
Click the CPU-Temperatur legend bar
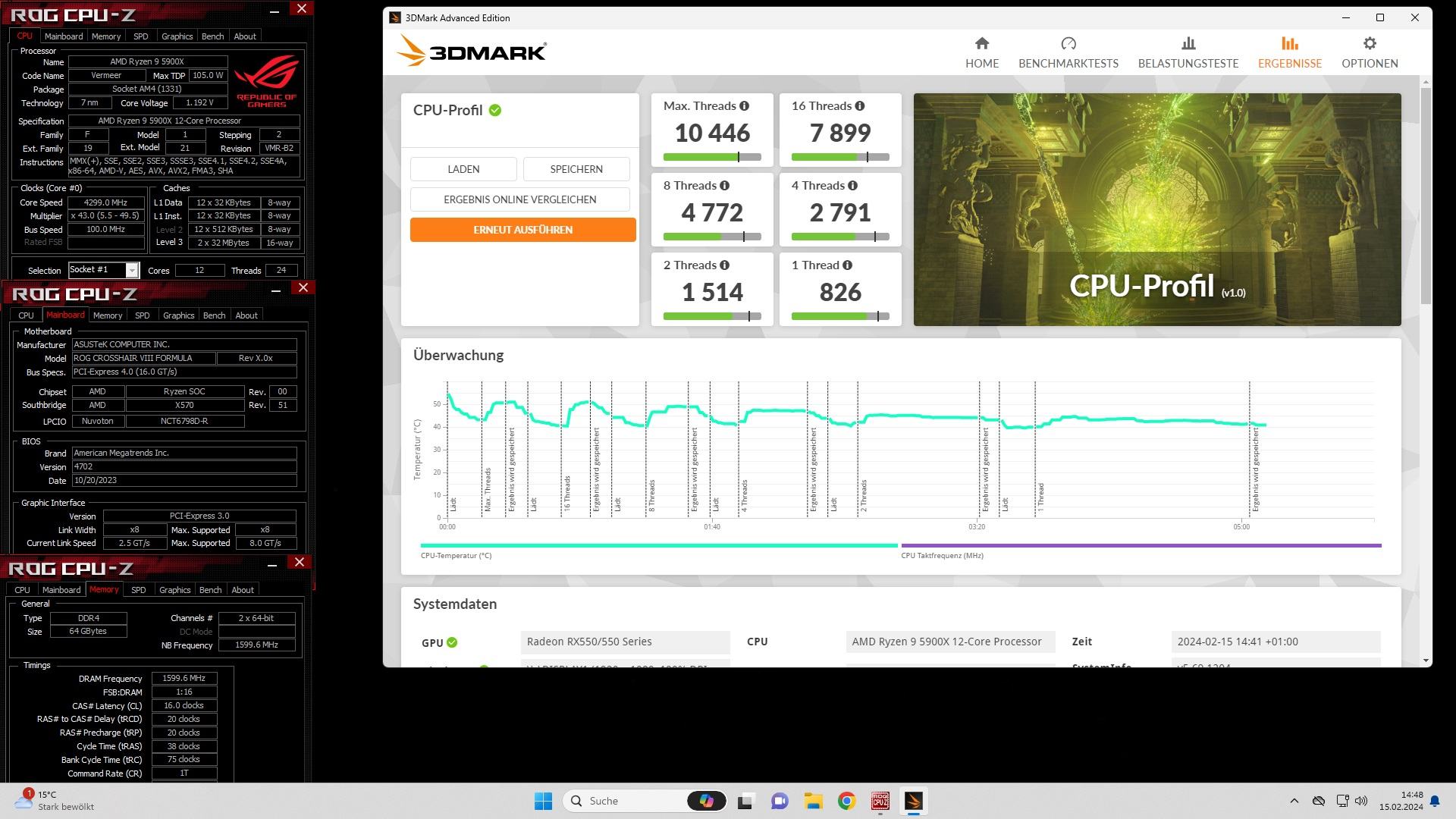pos(659,545)
